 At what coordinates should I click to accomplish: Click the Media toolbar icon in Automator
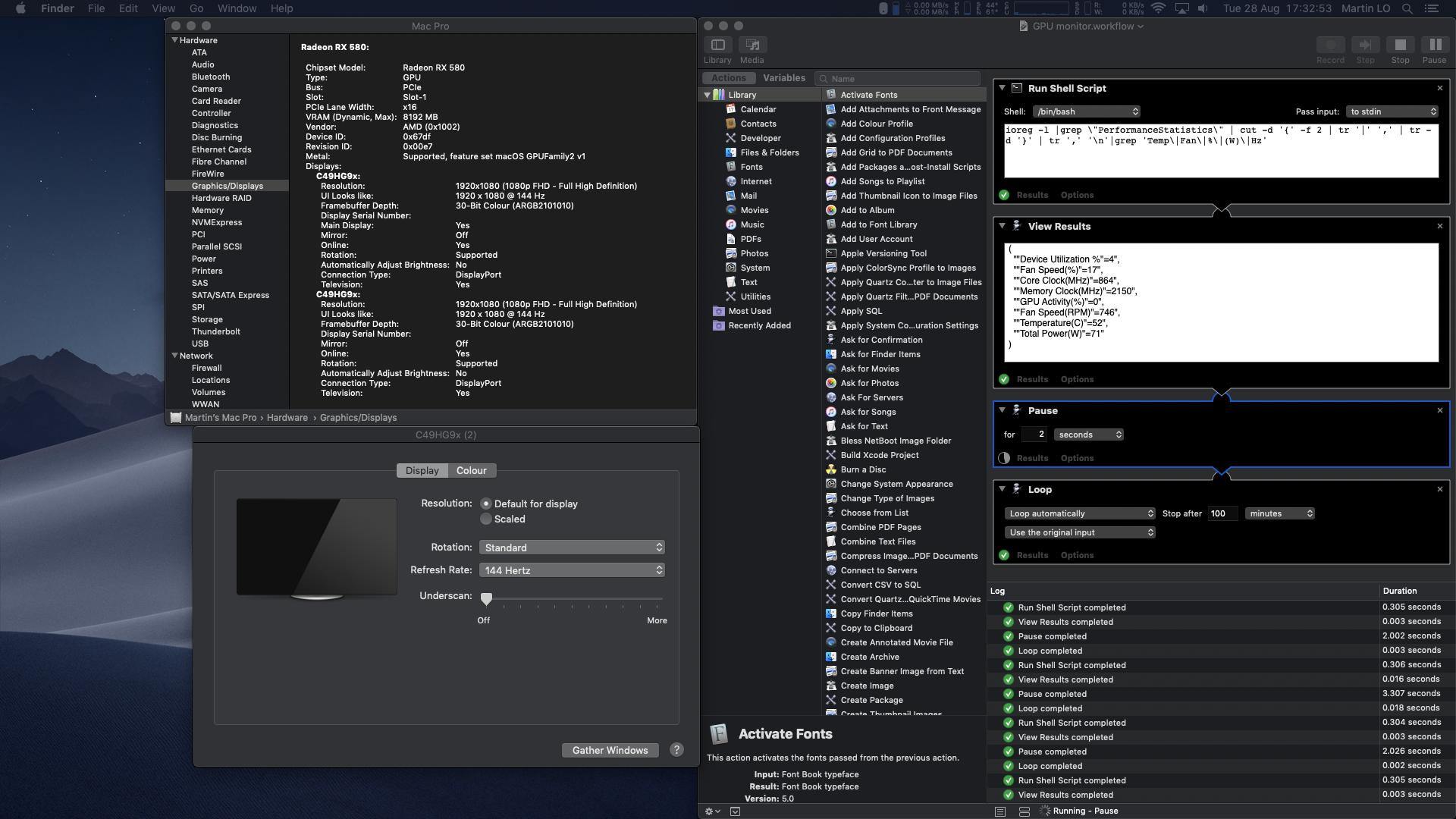point(752,45)
